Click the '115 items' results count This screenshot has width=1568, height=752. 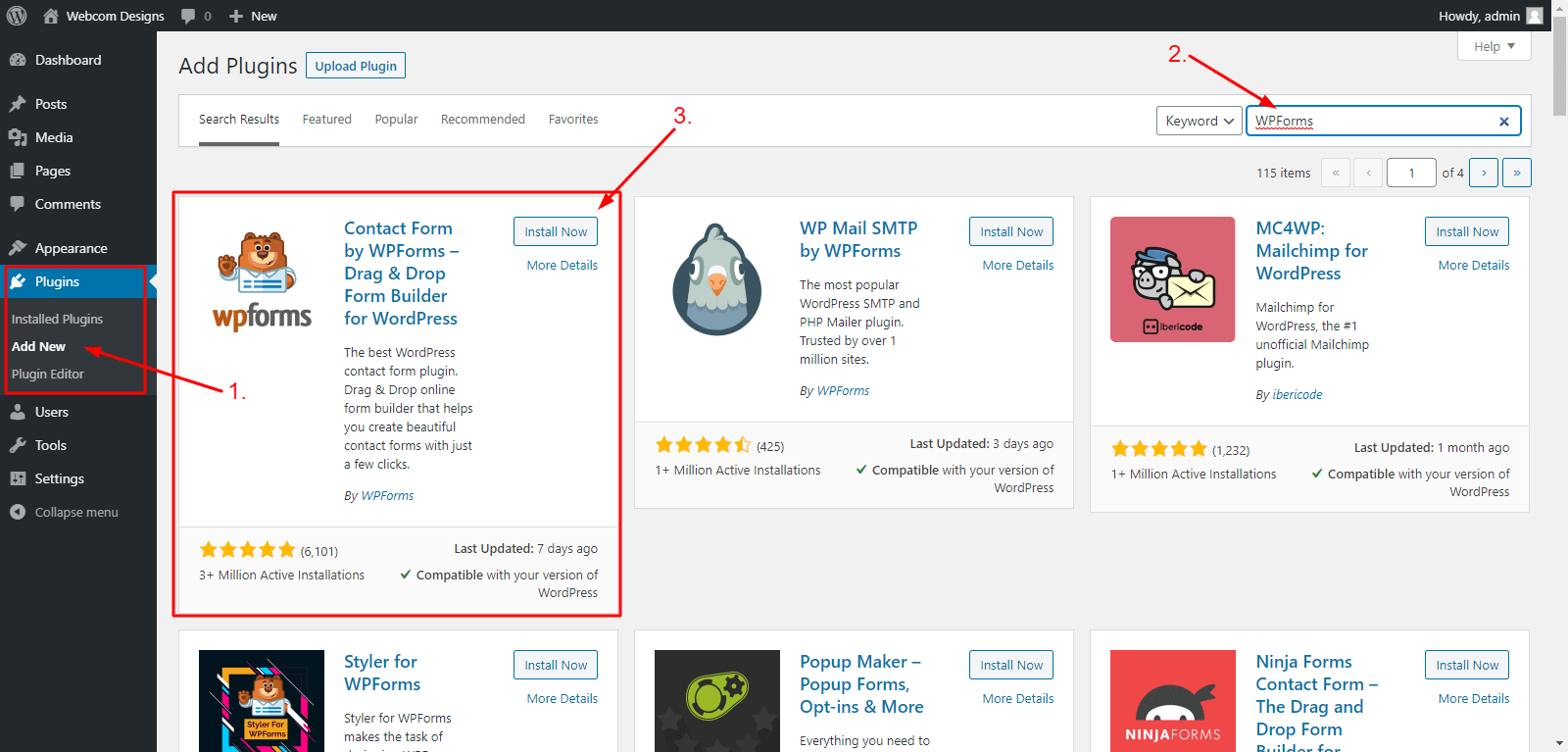tap(1283, 174)
